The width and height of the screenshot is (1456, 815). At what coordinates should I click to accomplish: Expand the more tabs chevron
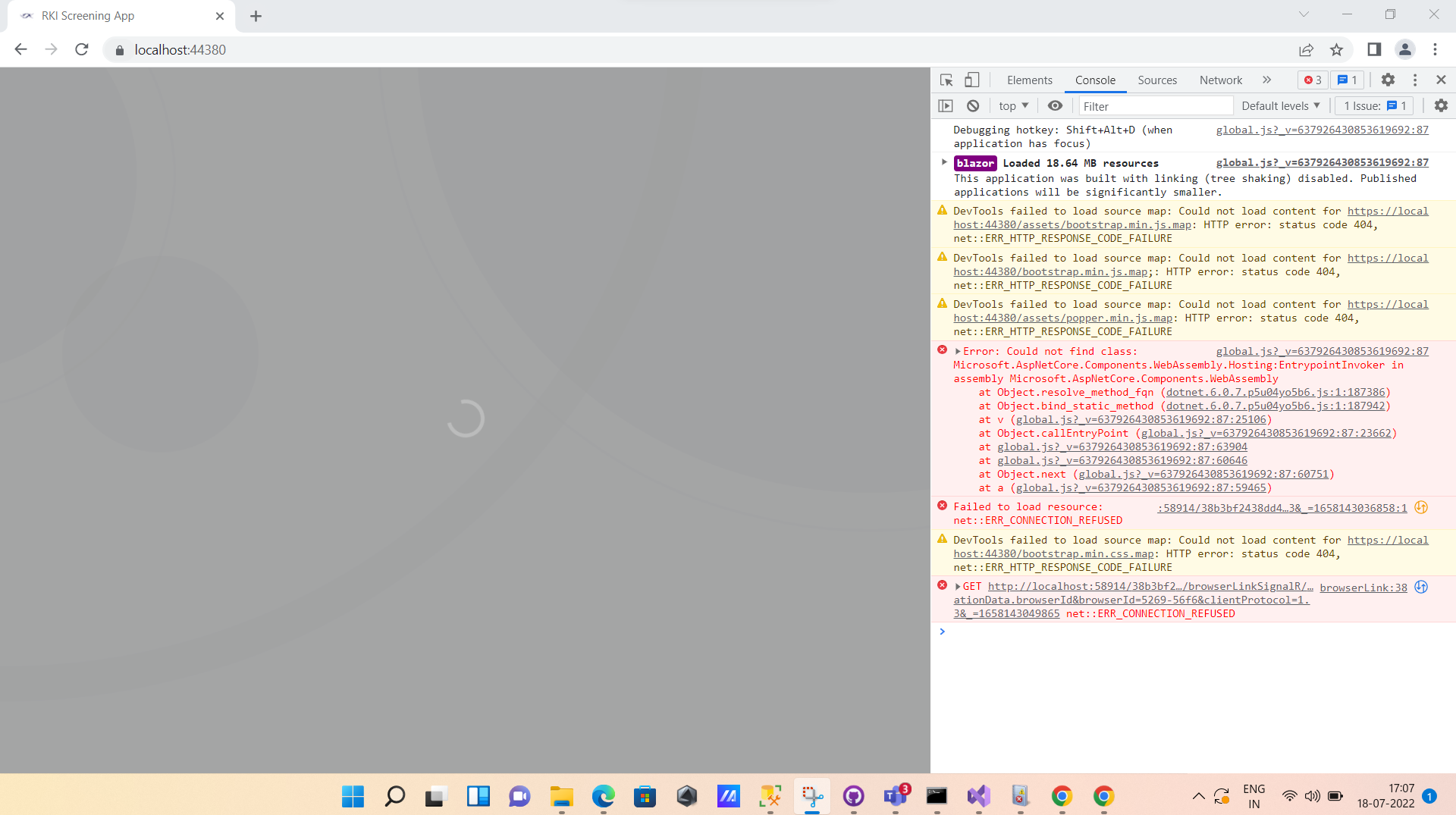pos(1266,80)
